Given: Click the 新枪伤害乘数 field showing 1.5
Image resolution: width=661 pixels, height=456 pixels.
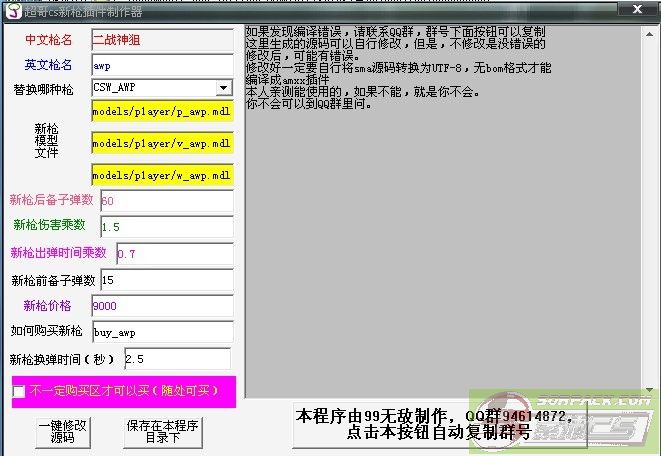Looking at the screenshot, I should pyautogui.click(x=164, y=227).
